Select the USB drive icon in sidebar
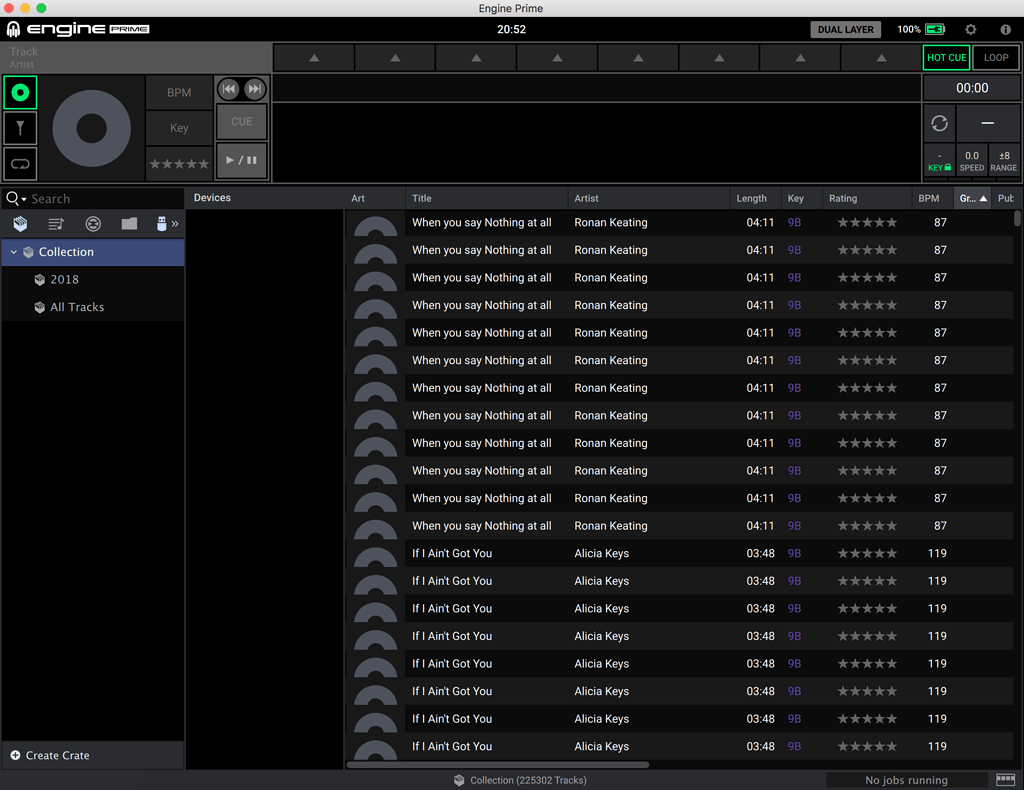1024x790 pixels. point(163,224)
